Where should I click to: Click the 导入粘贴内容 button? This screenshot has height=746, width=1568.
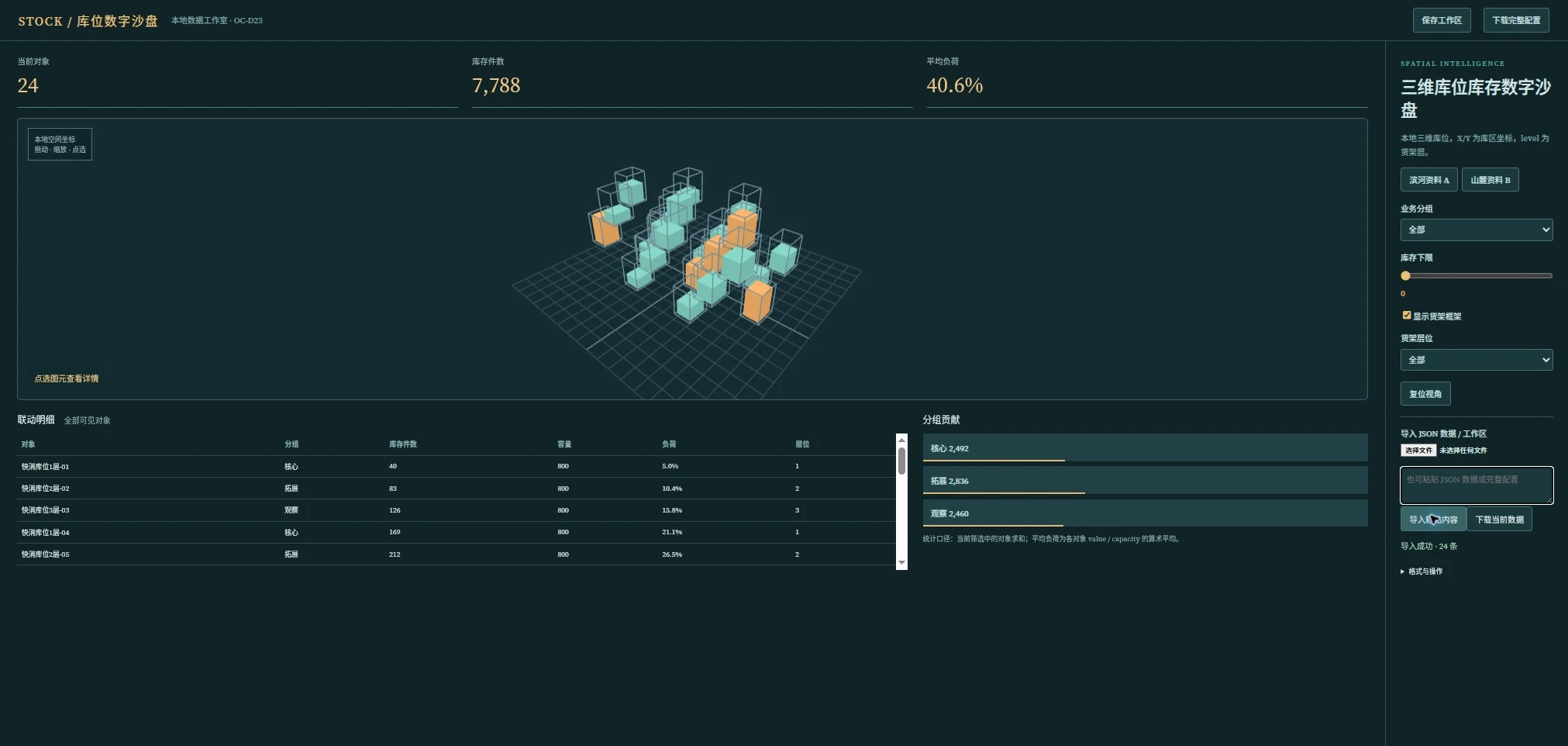click(1432, 520)
